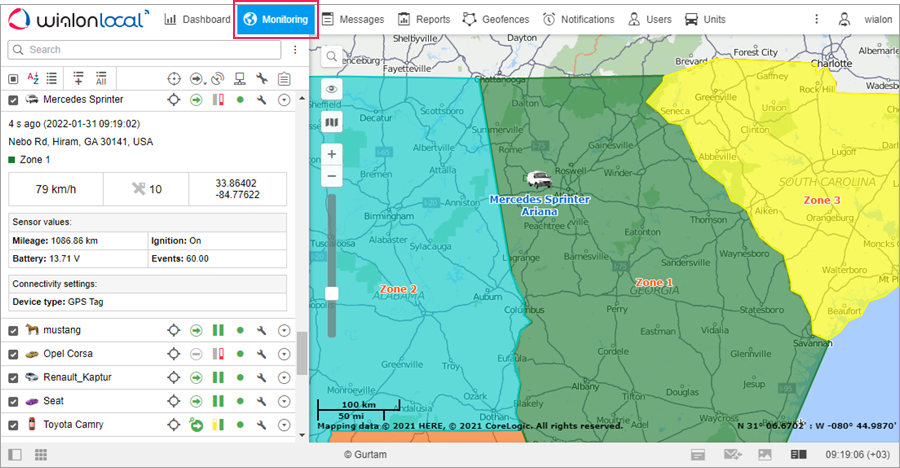This screenshot has height=468, width=900.
Task: Click the header wrench properties icon
Action: click(x=262, y=79)
